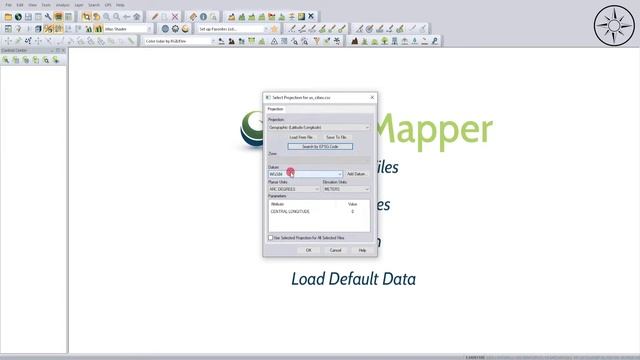This screenshot has height=360, width=640.
Task: Click the key icon at toolbar end
Action: click(435, 41)
